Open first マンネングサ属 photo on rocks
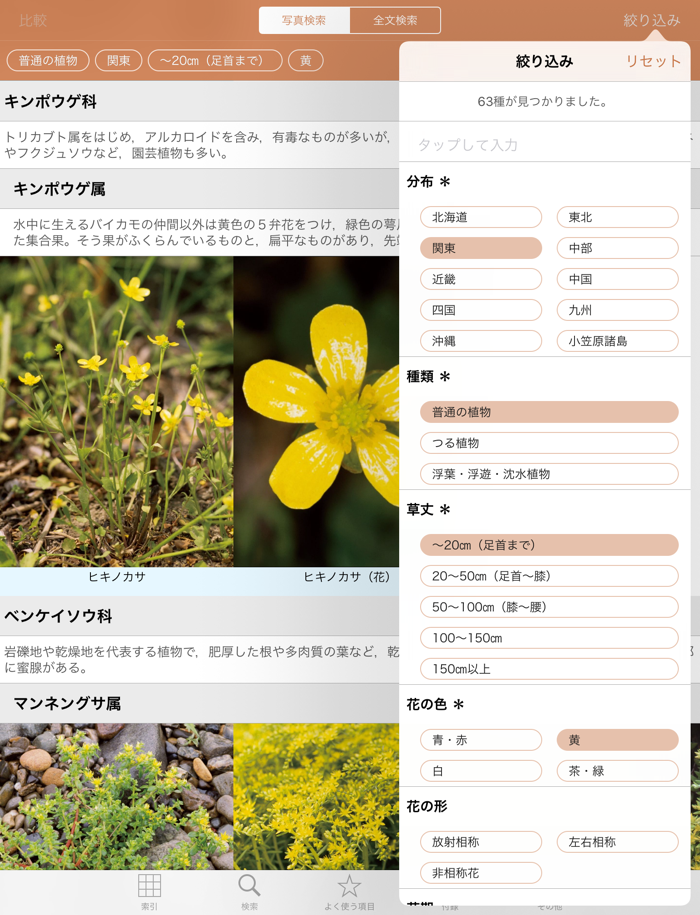Screen dimensions: 700x915 [x=117, y=797]
